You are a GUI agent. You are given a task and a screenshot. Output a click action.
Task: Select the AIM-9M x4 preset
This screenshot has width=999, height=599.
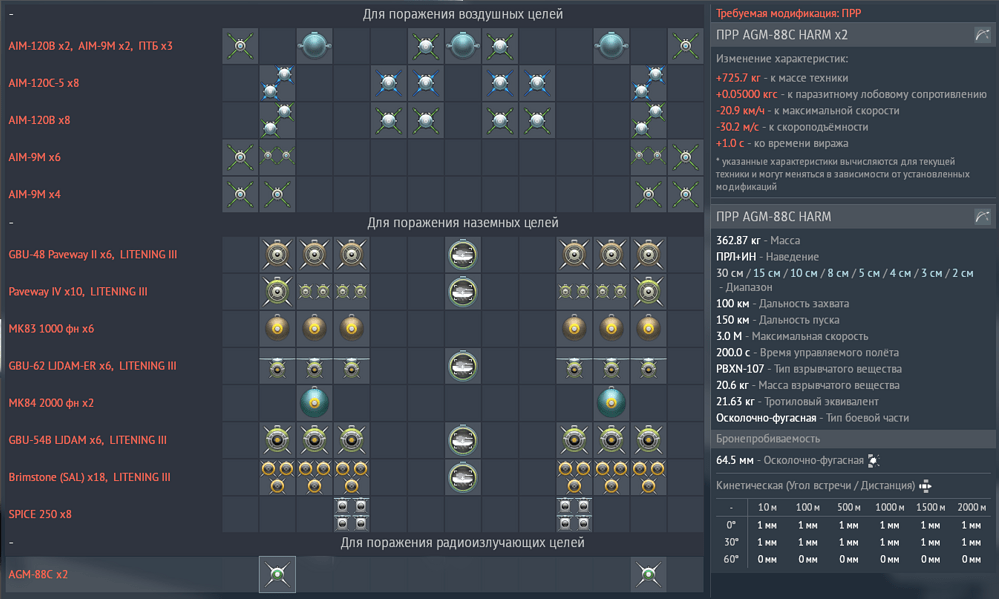click(x=34, y=194)
